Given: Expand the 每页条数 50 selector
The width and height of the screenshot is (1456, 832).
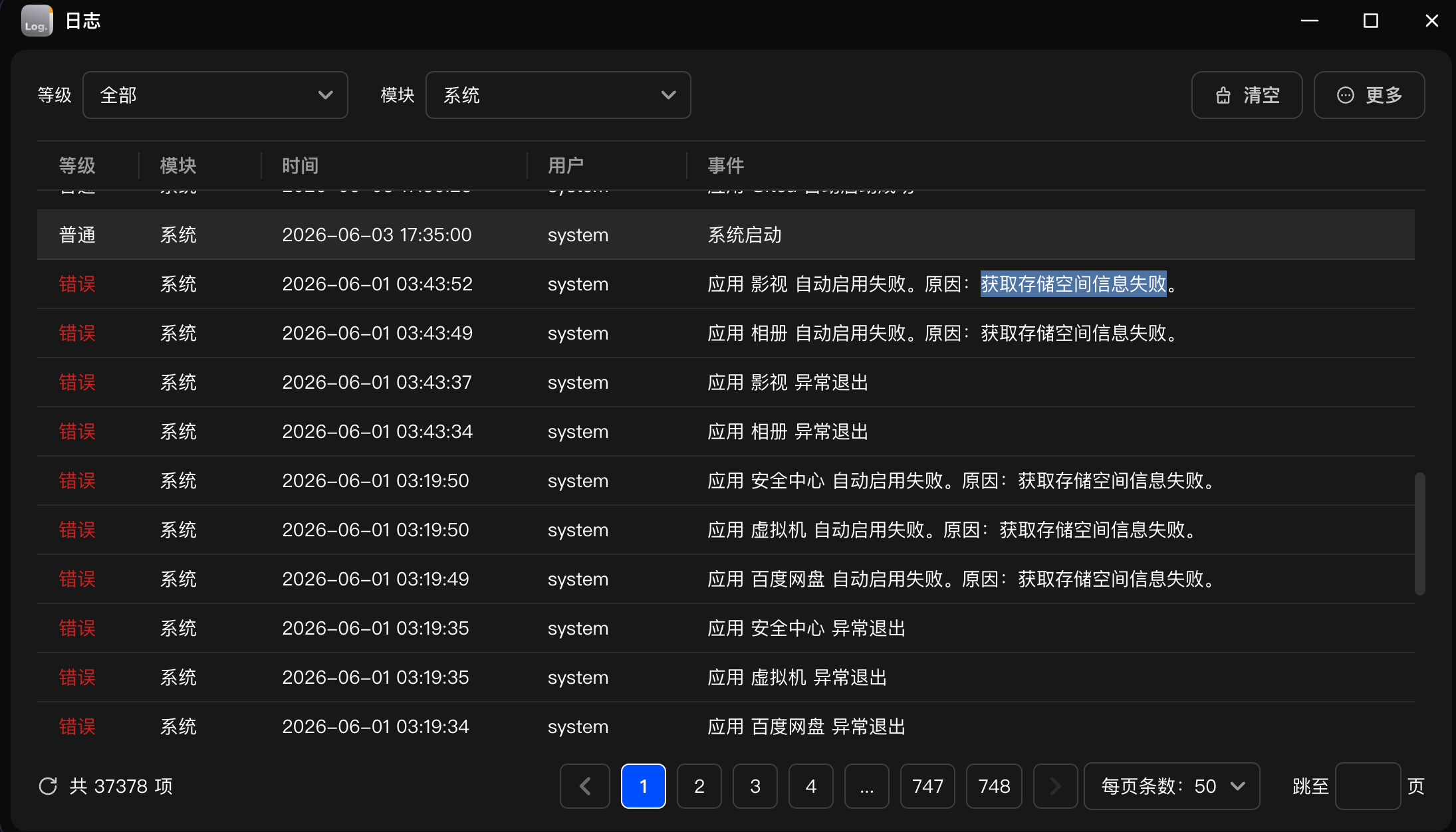Looking at the screenshot, I should coord(1172,786).
